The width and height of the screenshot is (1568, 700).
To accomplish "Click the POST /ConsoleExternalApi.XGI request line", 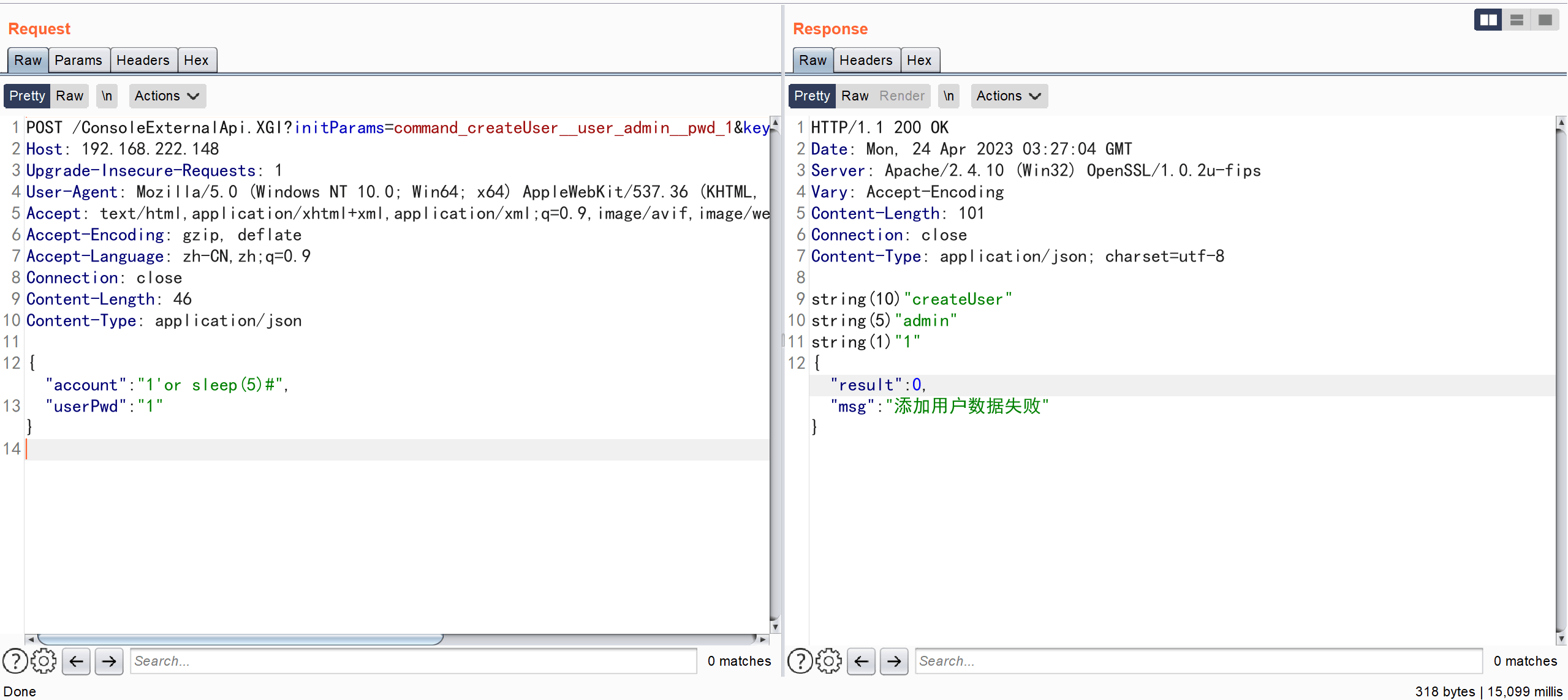I will 398,127.
